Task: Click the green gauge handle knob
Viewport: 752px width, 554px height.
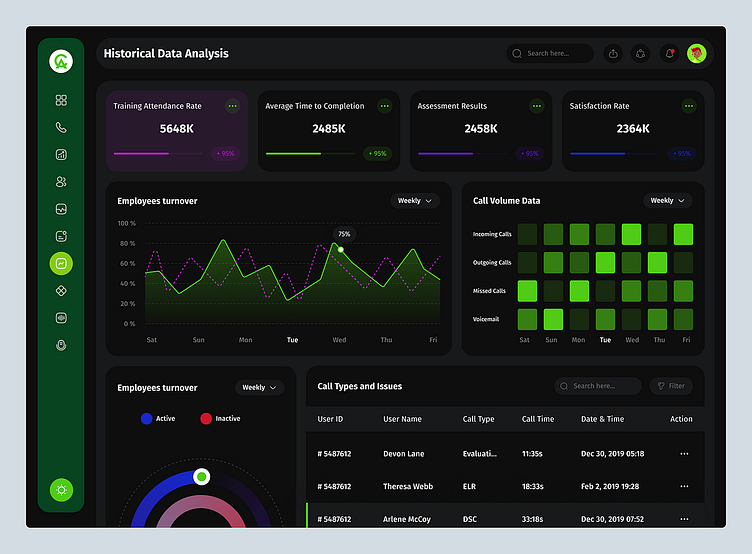Action: coord(201,477)
